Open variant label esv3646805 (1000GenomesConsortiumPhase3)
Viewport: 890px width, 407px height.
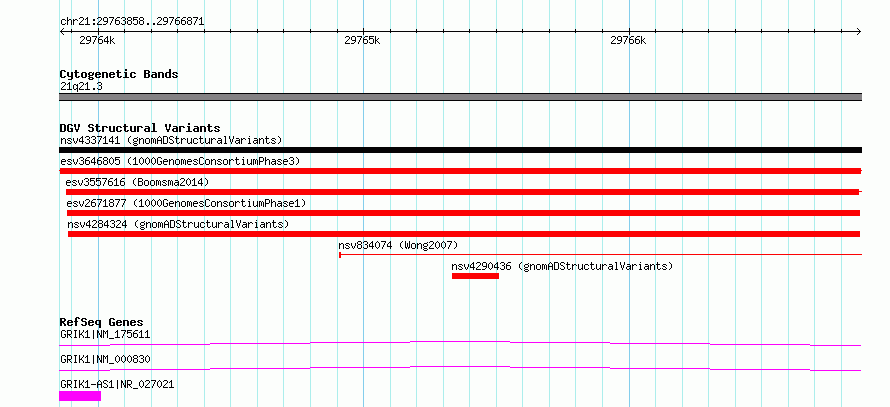click(x=180, y=161)
